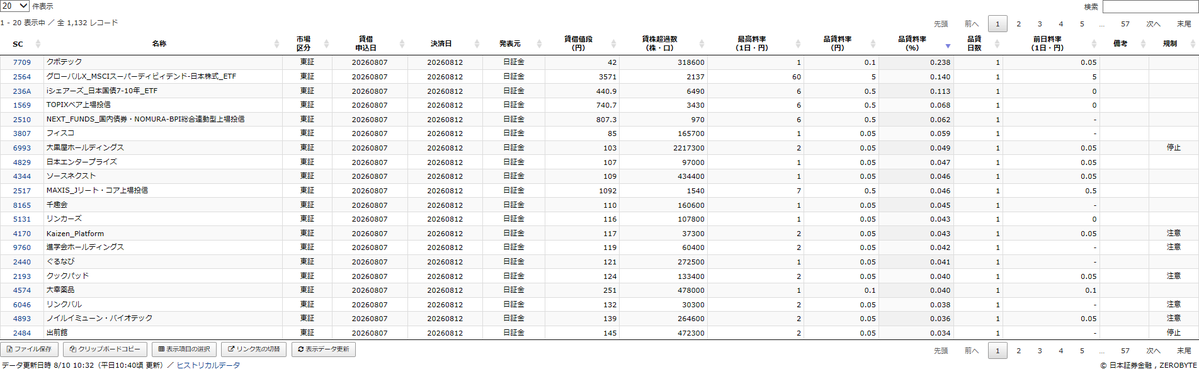Open the rows-per-page dropdown showing 20
This screenshot has width=1199, height=369.
coord(15,5)
